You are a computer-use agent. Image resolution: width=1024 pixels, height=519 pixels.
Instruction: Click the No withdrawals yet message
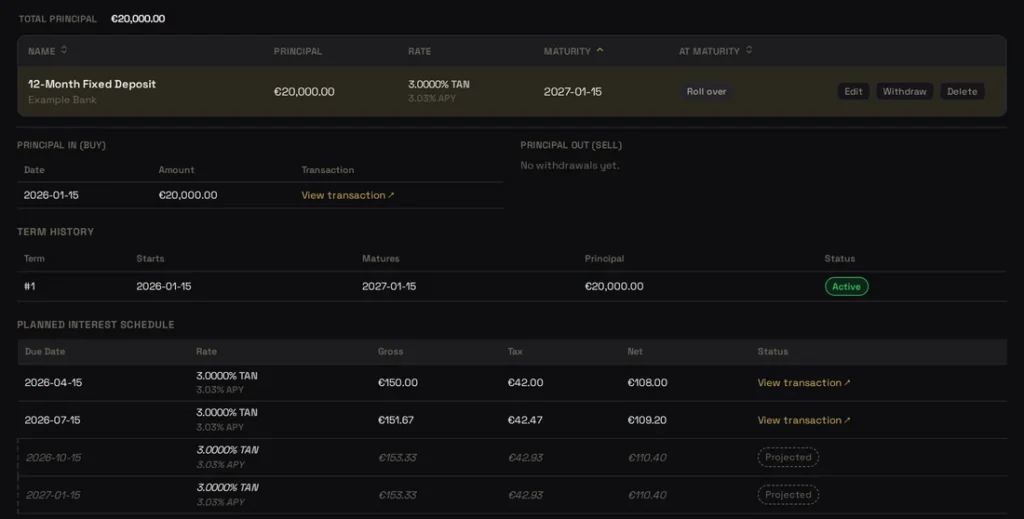tap(569, 166)
